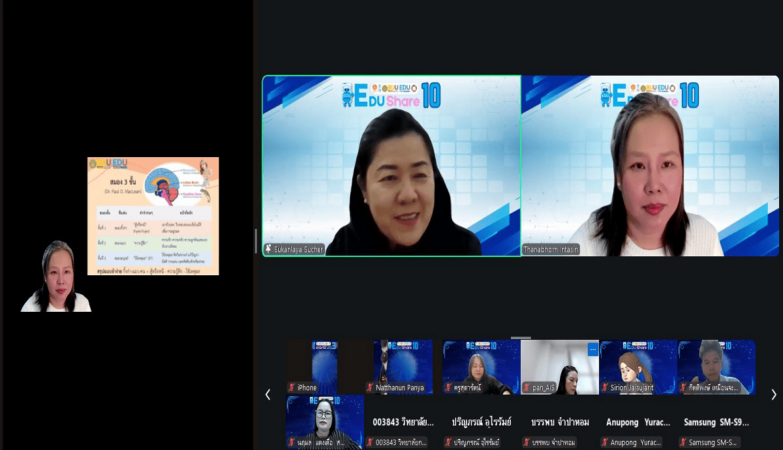
Task: Click muted mic icon on pan_AIS tile
Action: [x=526, y=387]
